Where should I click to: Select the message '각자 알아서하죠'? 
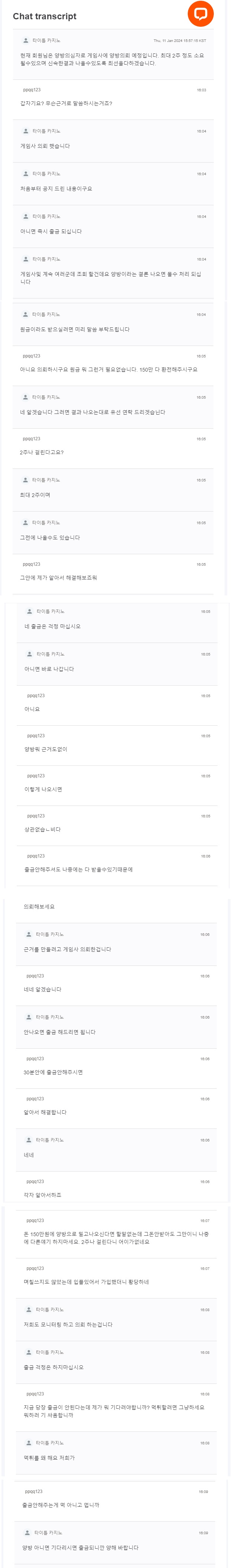(x=42, y=1195)
